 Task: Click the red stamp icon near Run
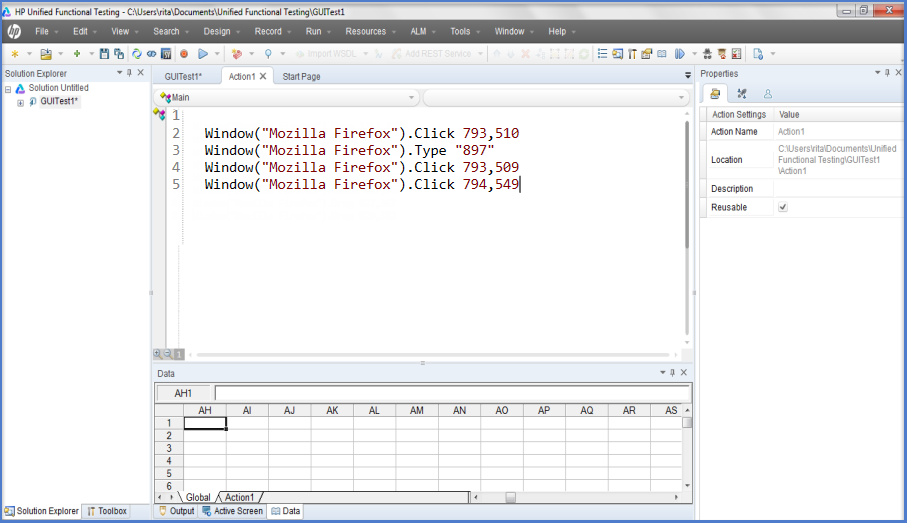237,54
